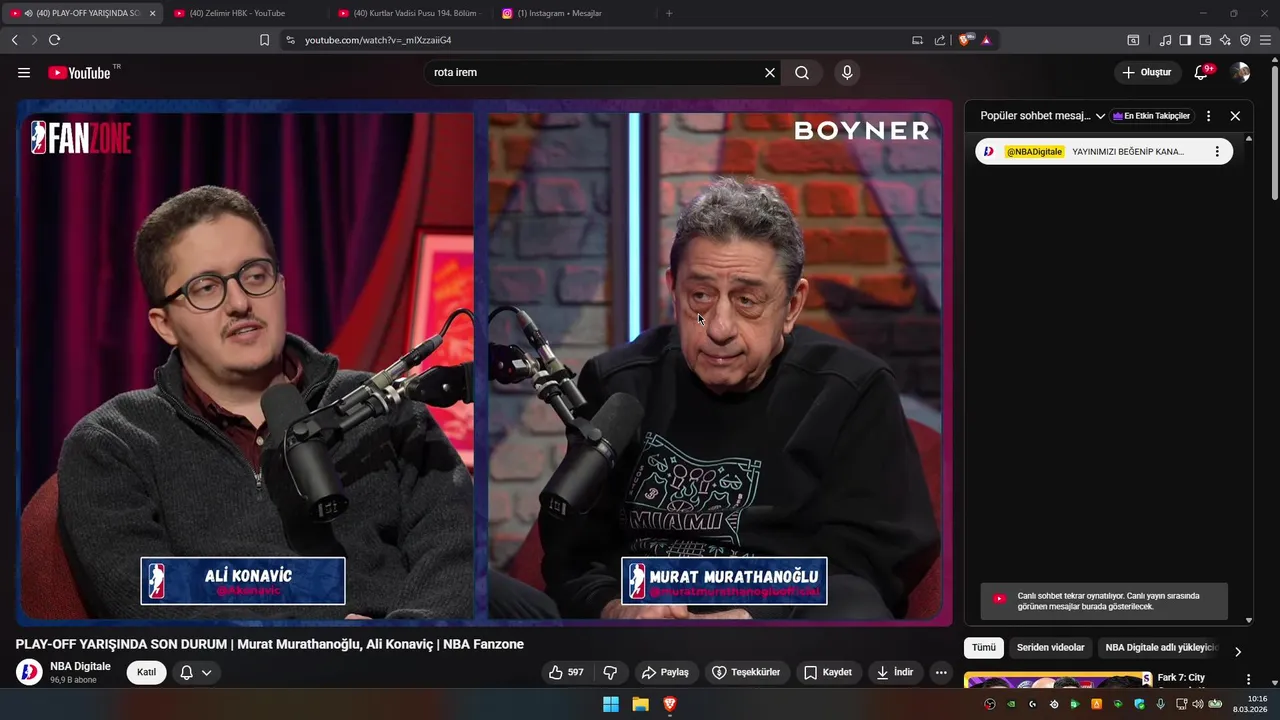The height and width of the screenshot is (720, 1280).
Task: Share this page from address bar
Action: tap(940, 40)
